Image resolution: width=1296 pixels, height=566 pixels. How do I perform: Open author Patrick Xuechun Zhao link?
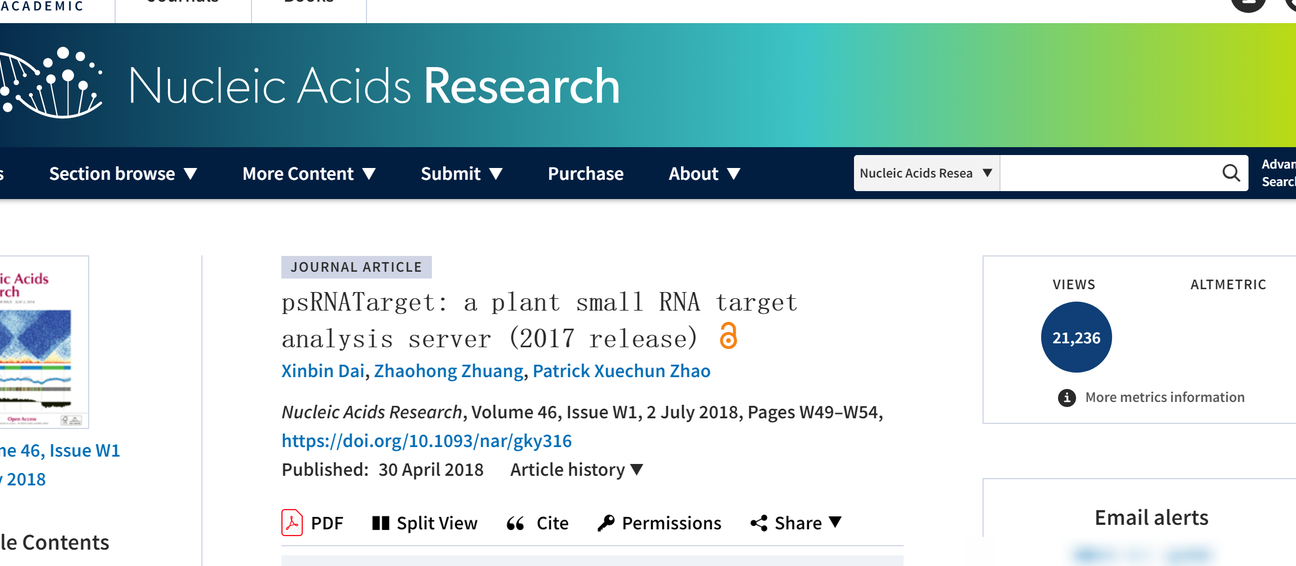(621, 371)
